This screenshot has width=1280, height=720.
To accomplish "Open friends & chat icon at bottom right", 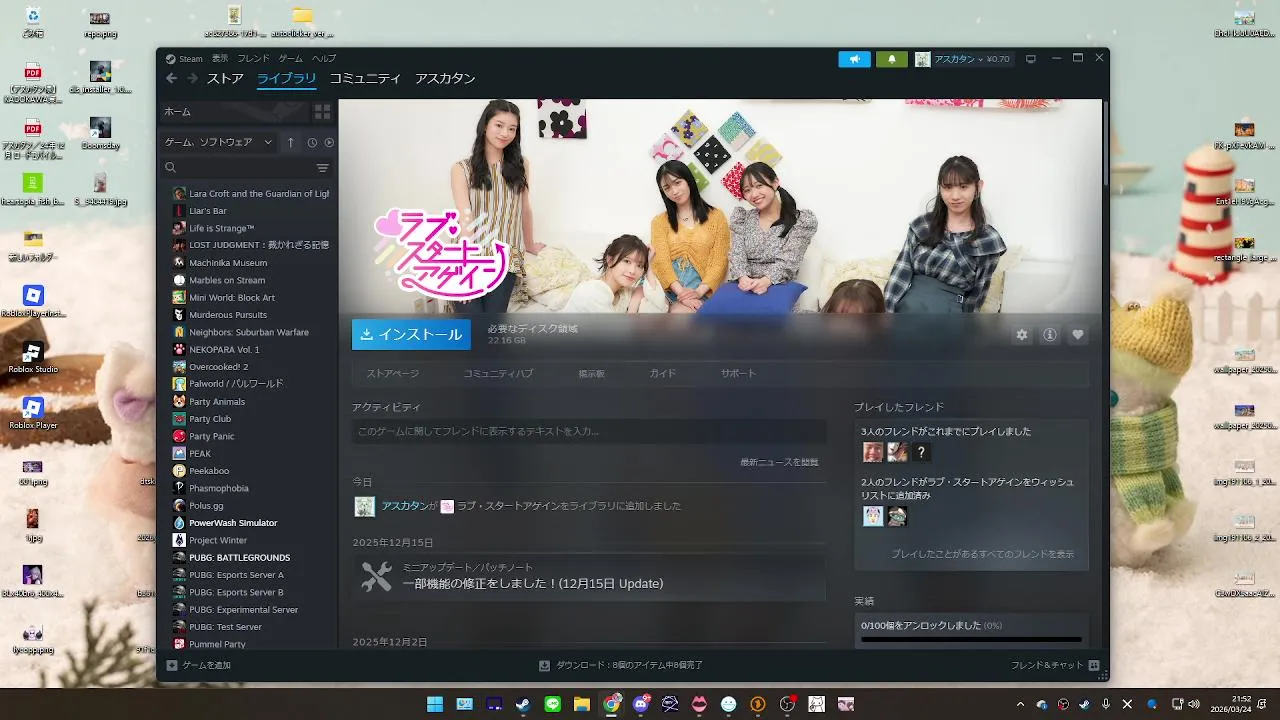I will [x=1094, y=665].
